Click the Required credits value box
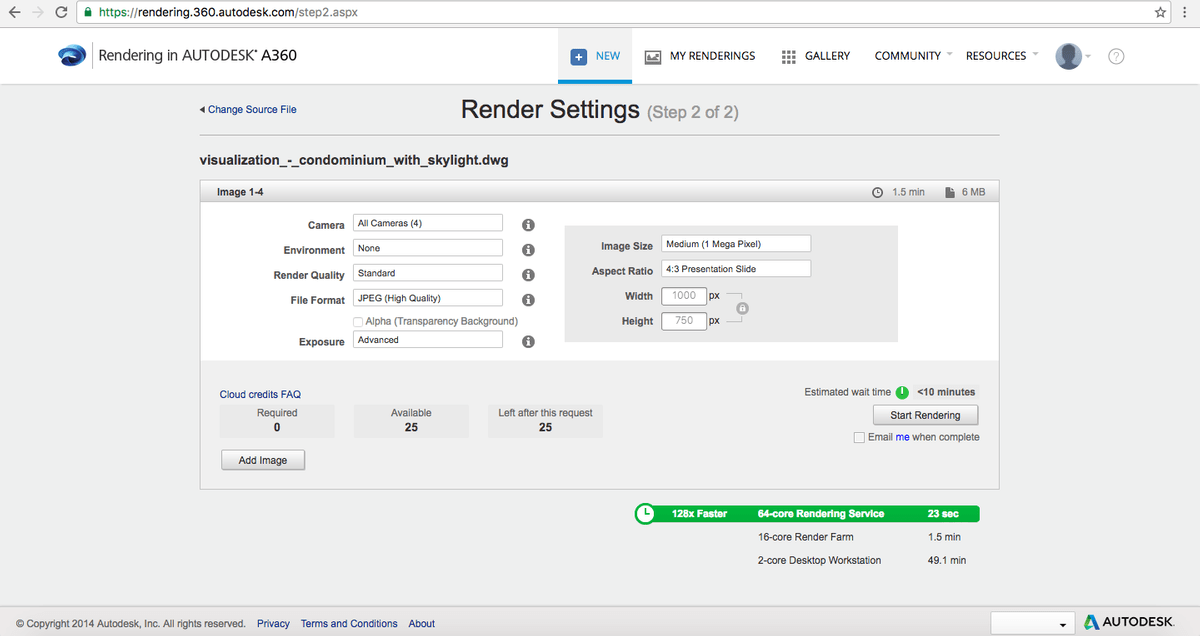Viewport: 1200px width, 636px height. pyautogui.click(x=277, y=420)
